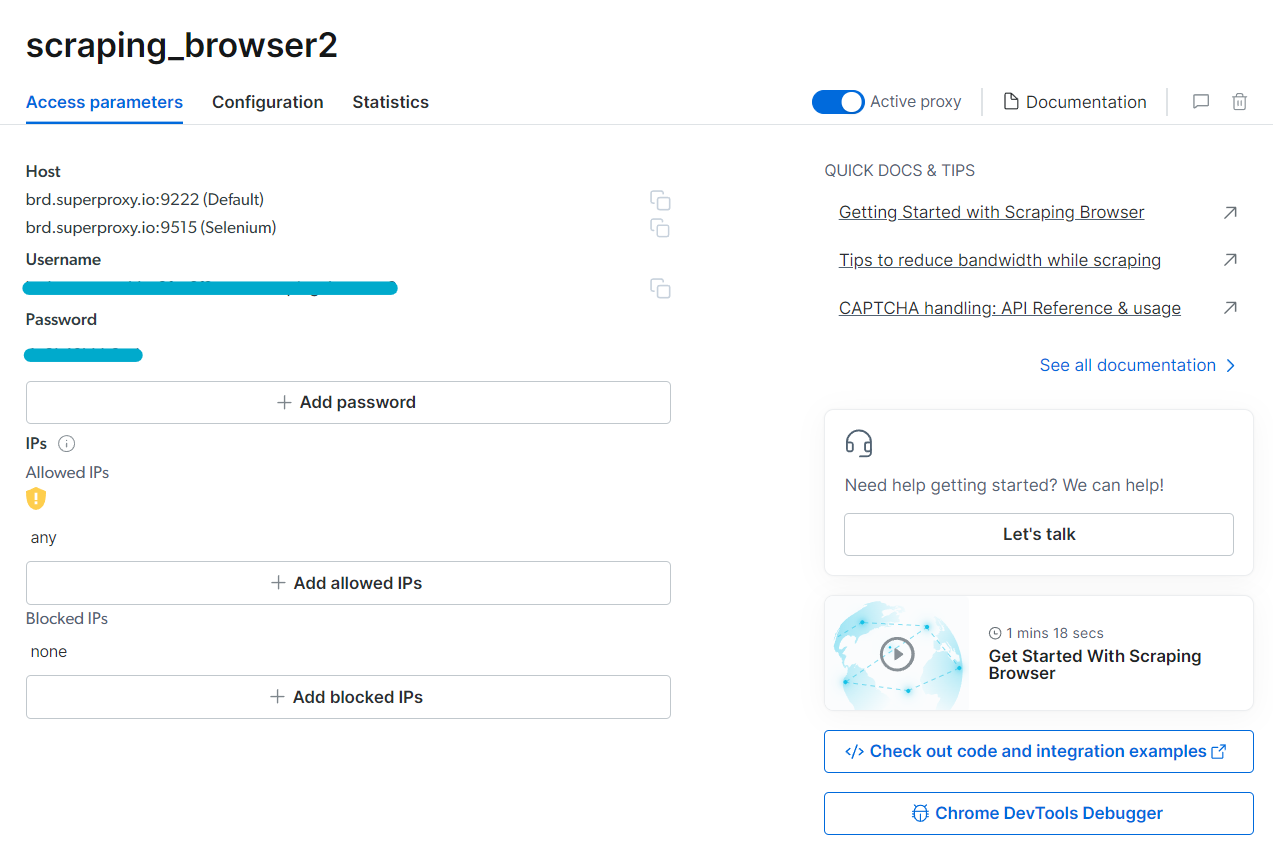Click the Add blocked IPs button
This screenshot has width=1273, height=844.
(348, 697)
